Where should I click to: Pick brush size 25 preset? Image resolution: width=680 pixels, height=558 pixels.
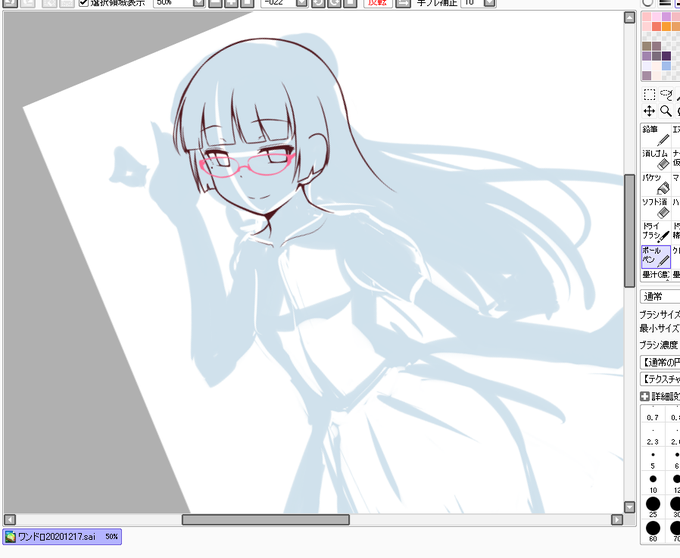(653, 507)
